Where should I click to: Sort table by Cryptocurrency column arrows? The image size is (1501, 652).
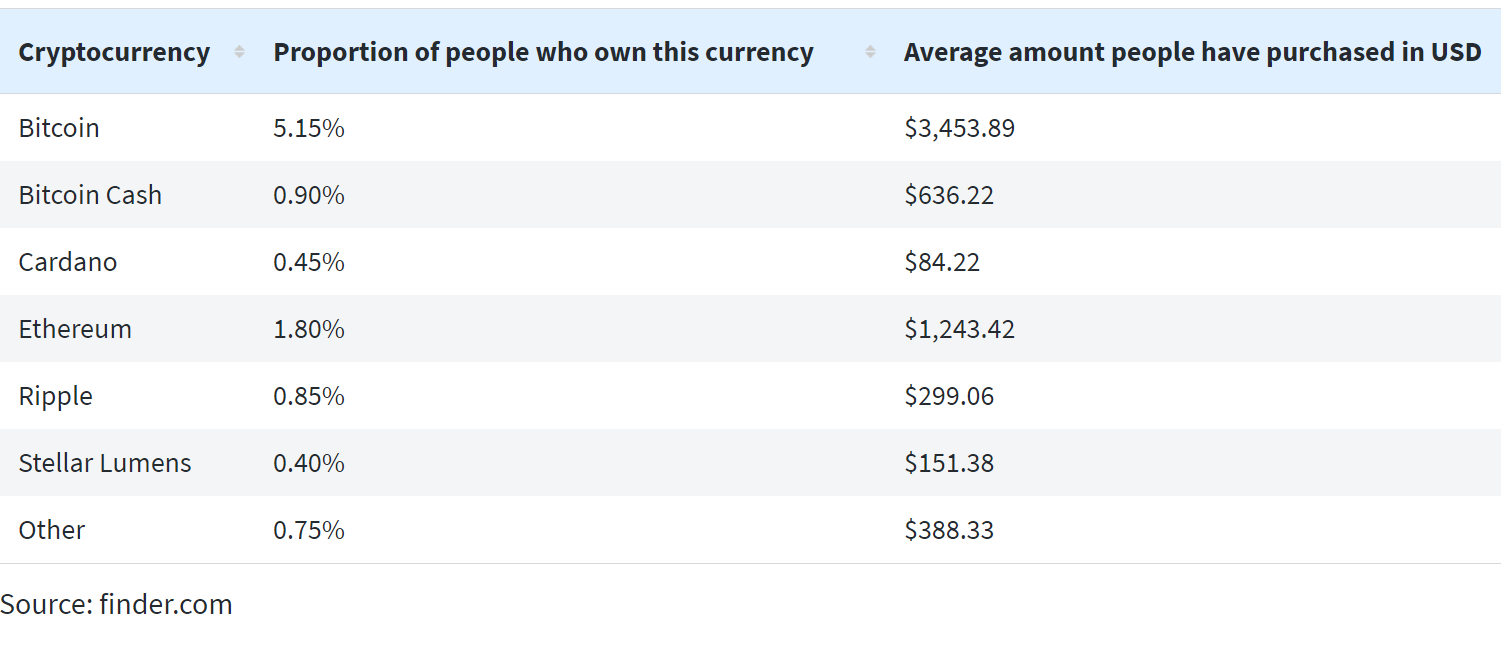[239, 52]
